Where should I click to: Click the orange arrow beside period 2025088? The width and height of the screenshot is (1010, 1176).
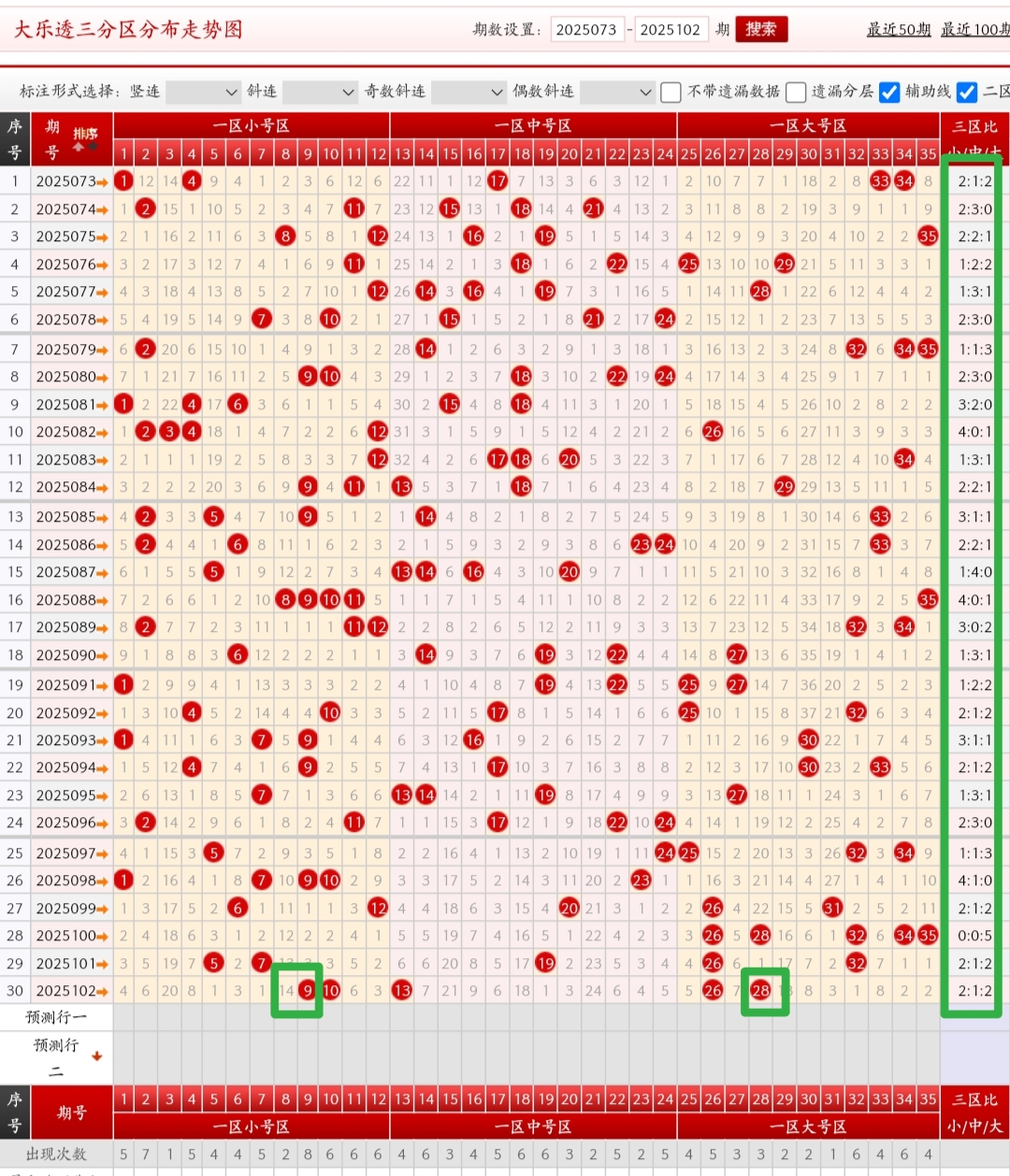[x=102, y=600]
